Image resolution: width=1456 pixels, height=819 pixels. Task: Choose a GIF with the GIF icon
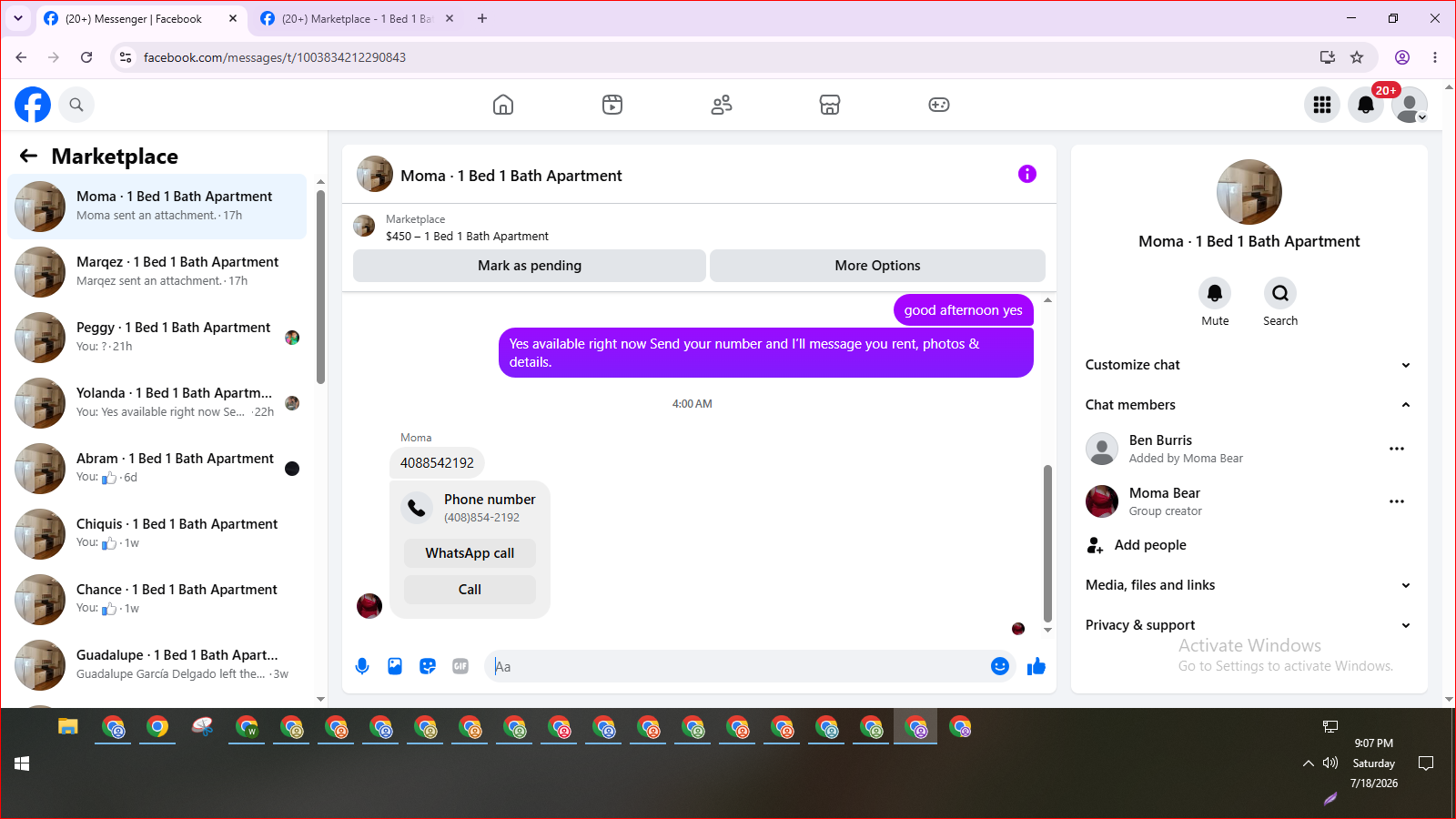point(460,666)
